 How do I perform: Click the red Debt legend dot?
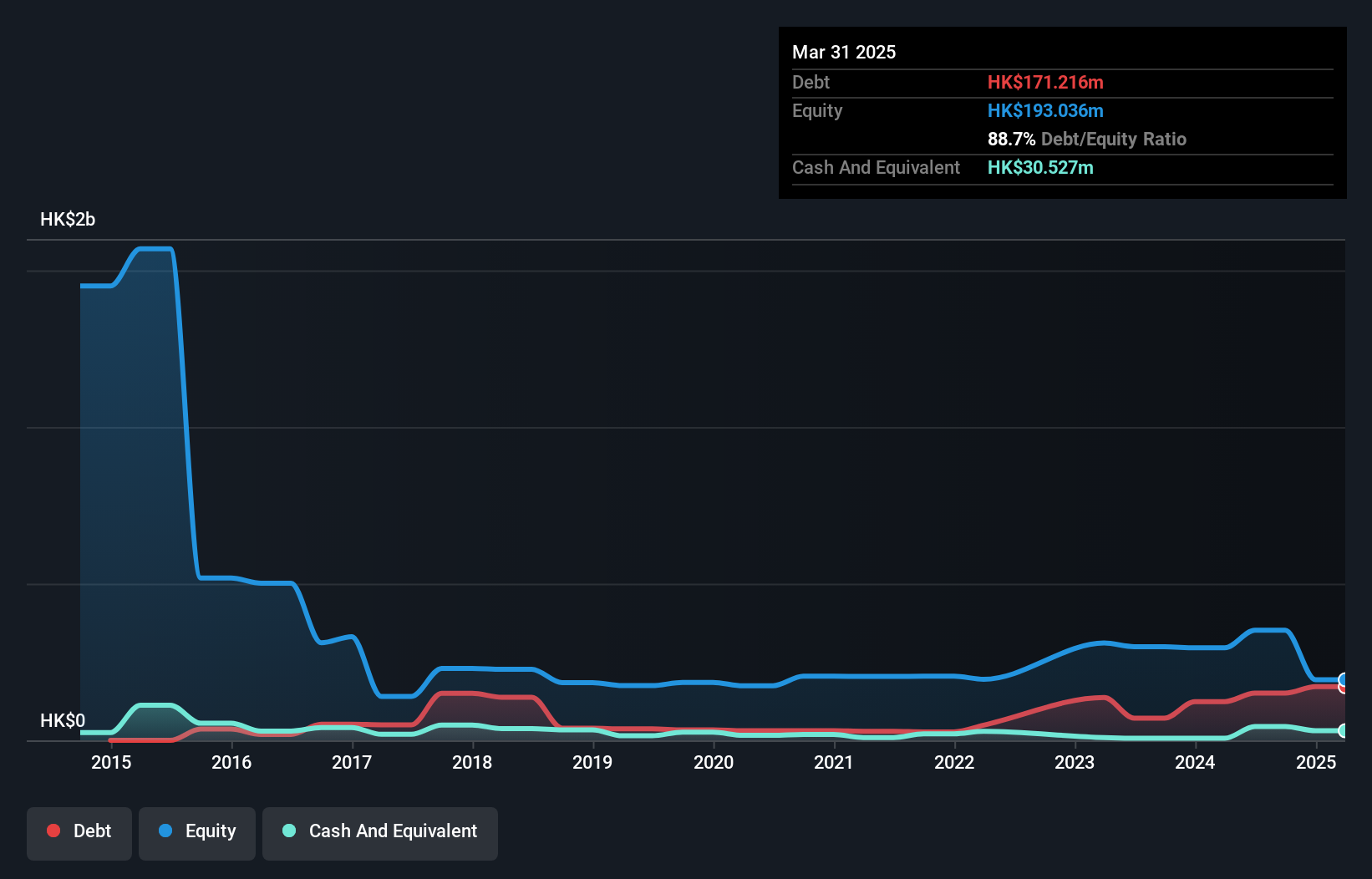53,831
